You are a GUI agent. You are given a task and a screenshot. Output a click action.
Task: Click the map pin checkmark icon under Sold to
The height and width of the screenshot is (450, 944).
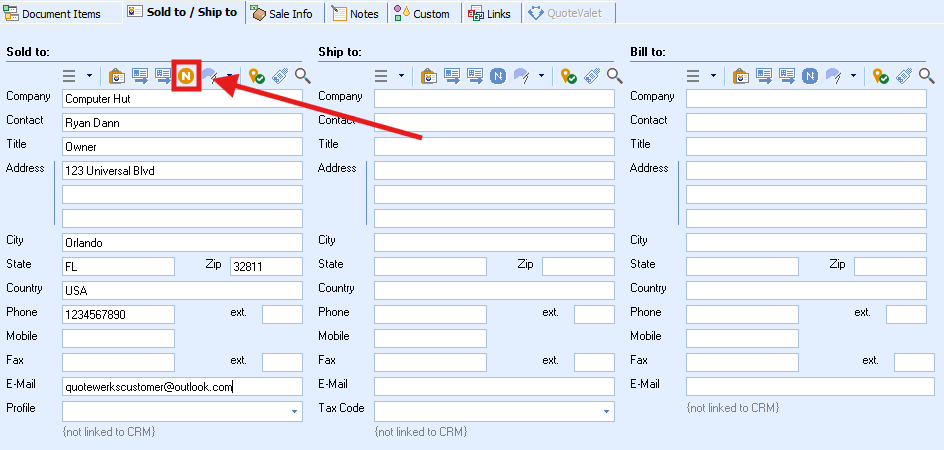coord(257,76)
